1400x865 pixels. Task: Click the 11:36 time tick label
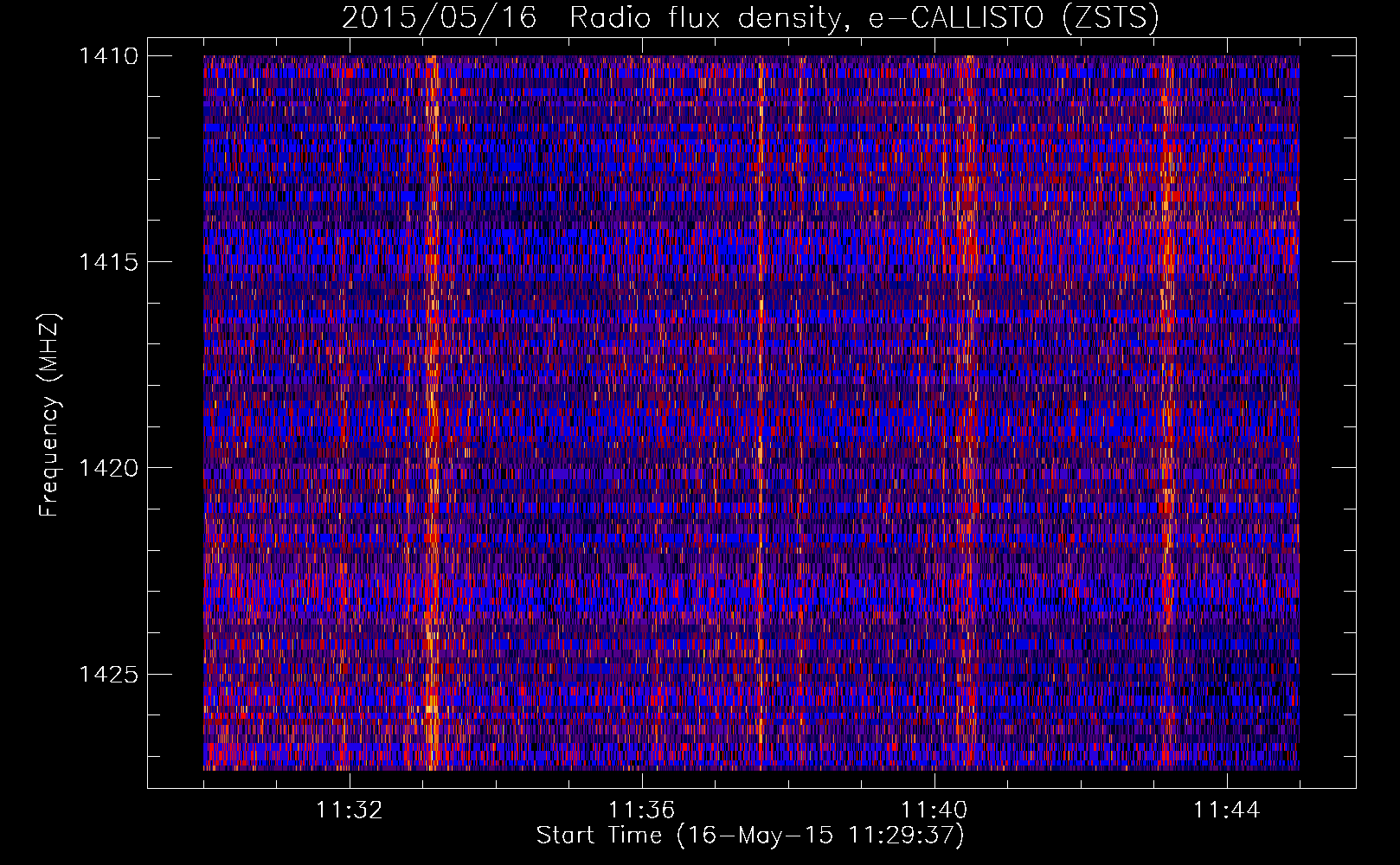[x=642, y=811]
